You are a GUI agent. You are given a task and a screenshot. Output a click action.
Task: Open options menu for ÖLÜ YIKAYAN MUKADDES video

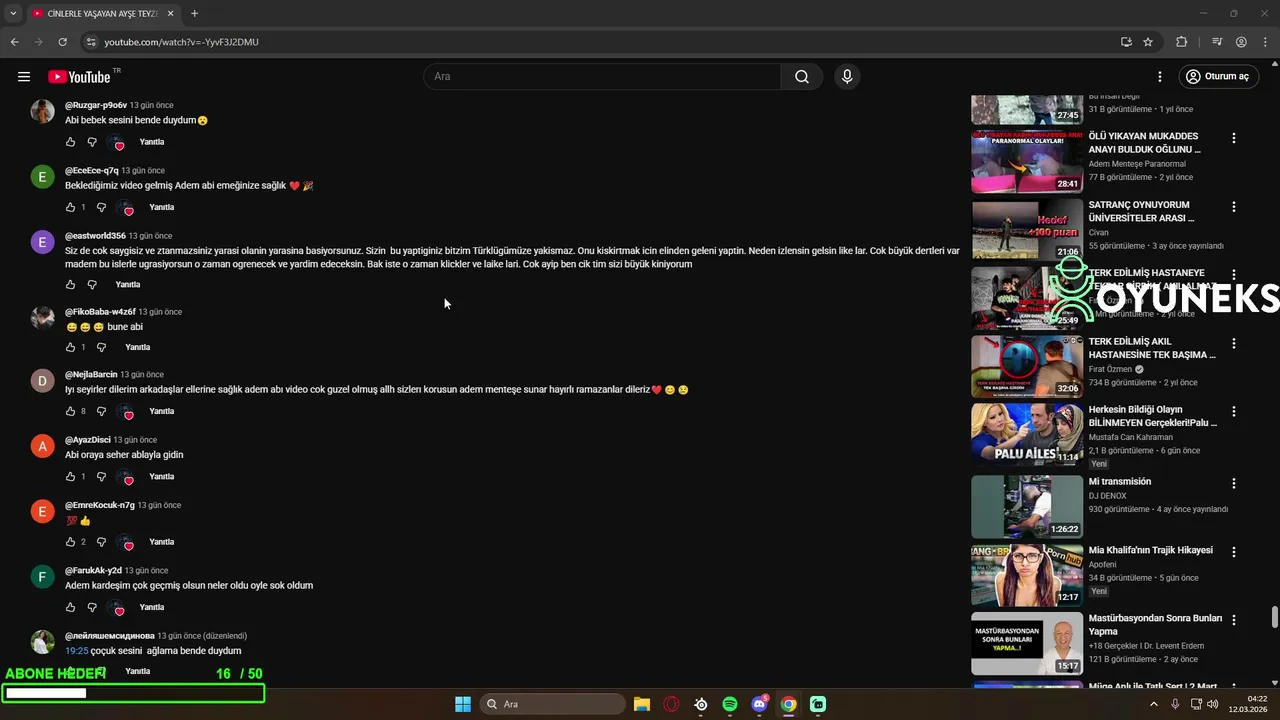pyautogui.click(x=1234, y=138)
